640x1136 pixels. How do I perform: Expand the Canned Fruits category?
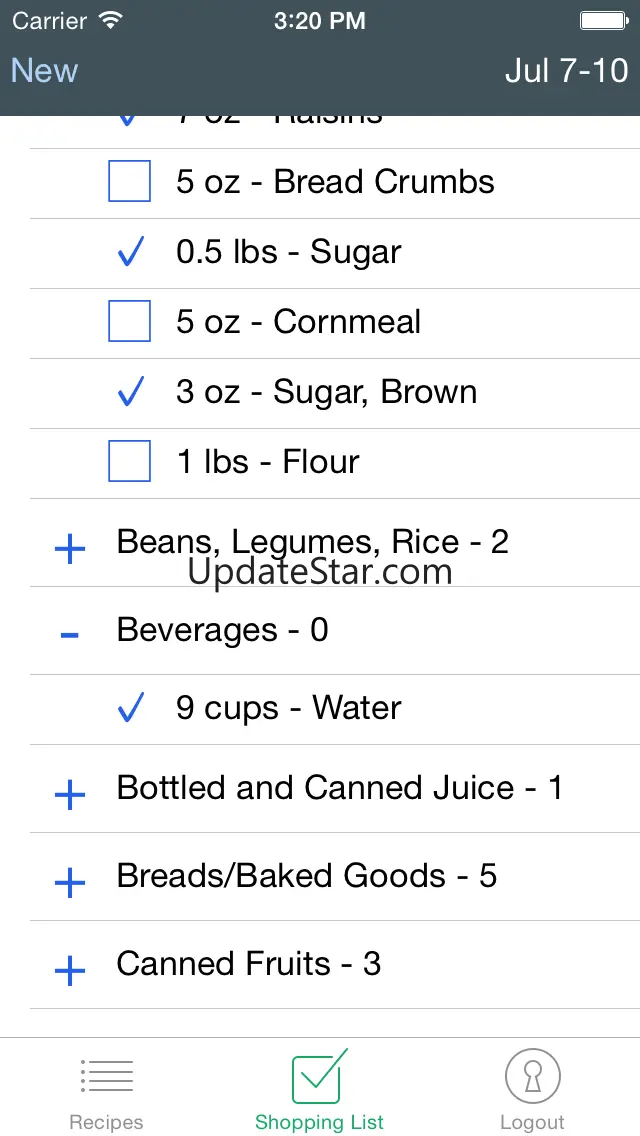[69, 970]
